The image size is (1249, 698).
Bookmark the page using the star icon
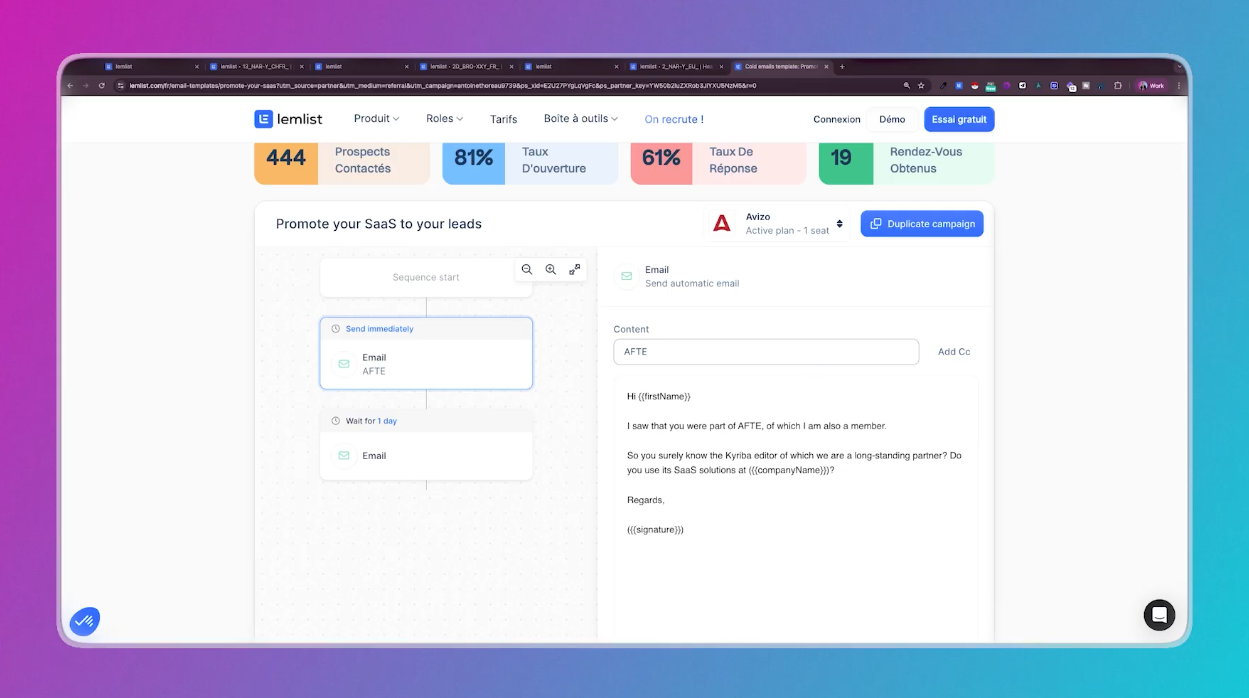pyautogui.click(x=921, y=86)
